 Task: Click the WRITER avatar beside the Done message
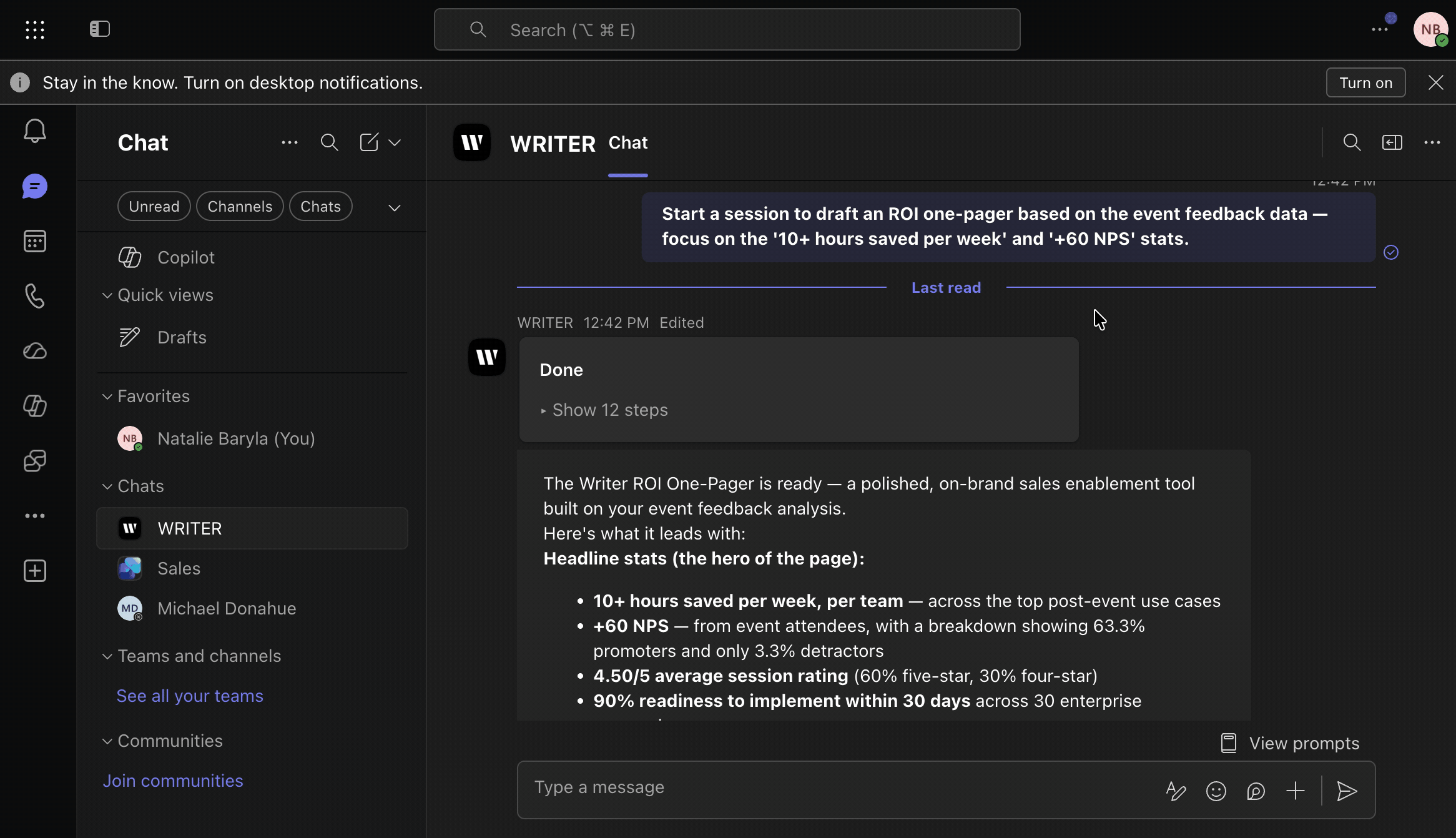(x=487, y=357)
